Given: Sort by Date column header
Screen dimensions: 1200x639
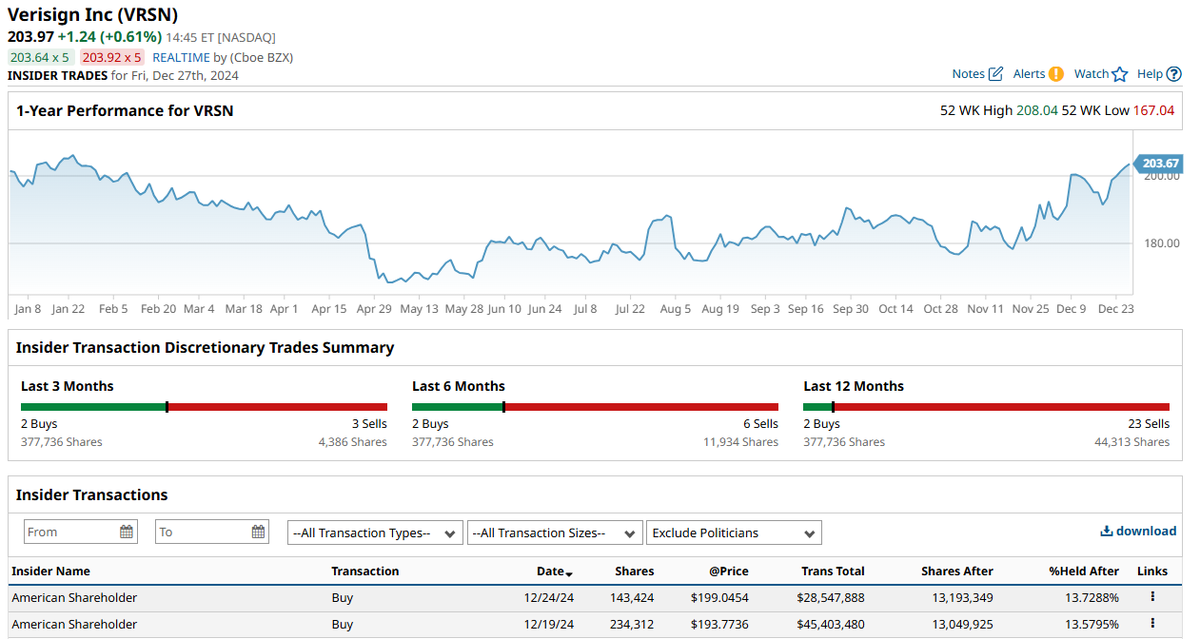Looking at the screenshot, I should tap(554, 571).
